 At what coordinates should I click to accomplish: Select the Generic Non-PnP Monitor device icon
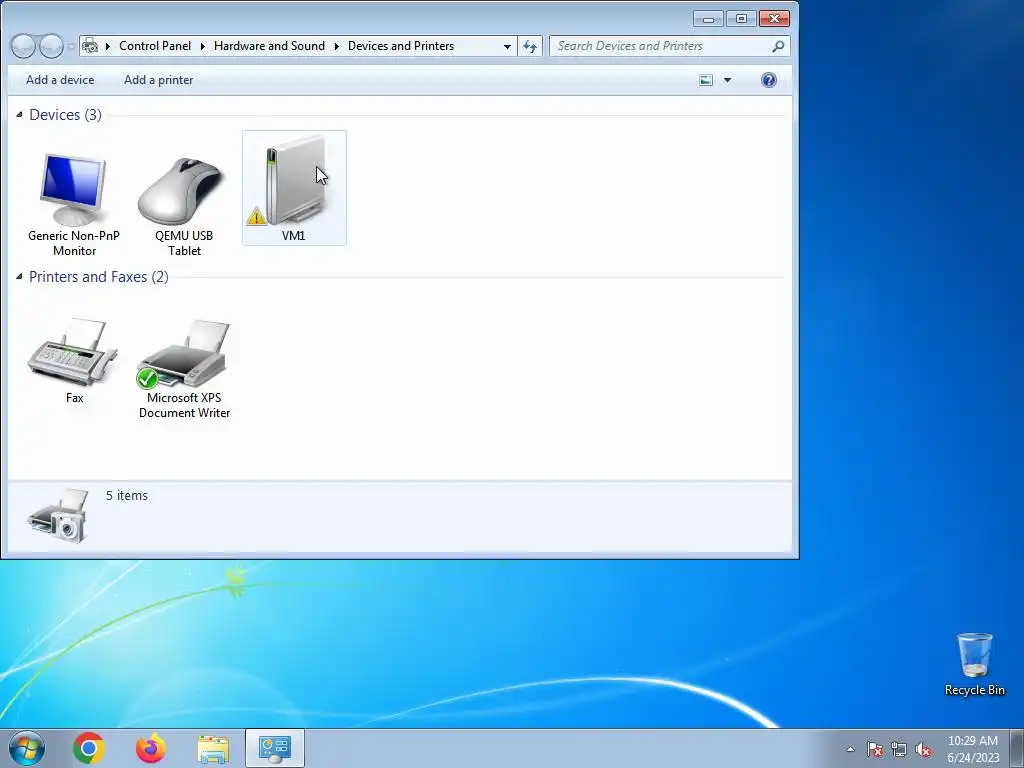click(x=73, y=189)
